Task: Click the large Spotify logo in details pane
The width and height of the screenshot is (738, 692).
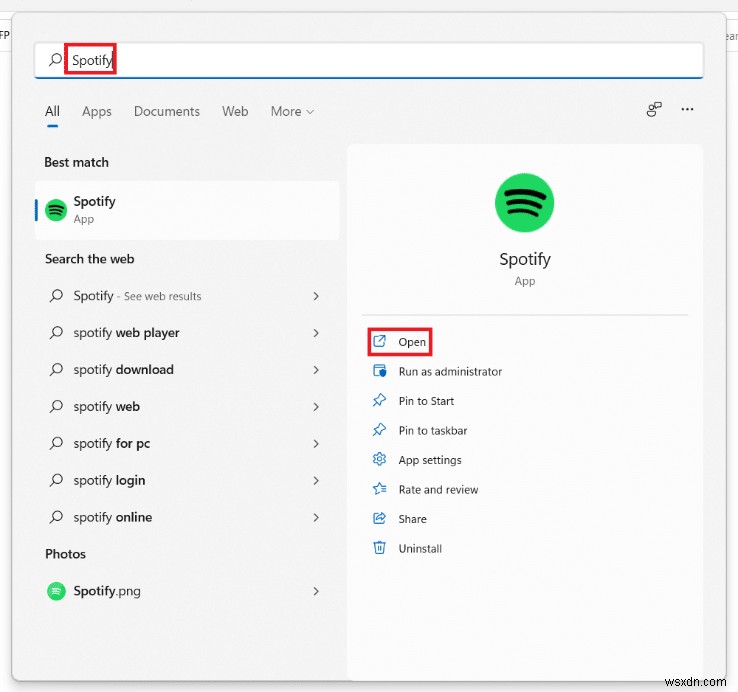Action: 524,202
